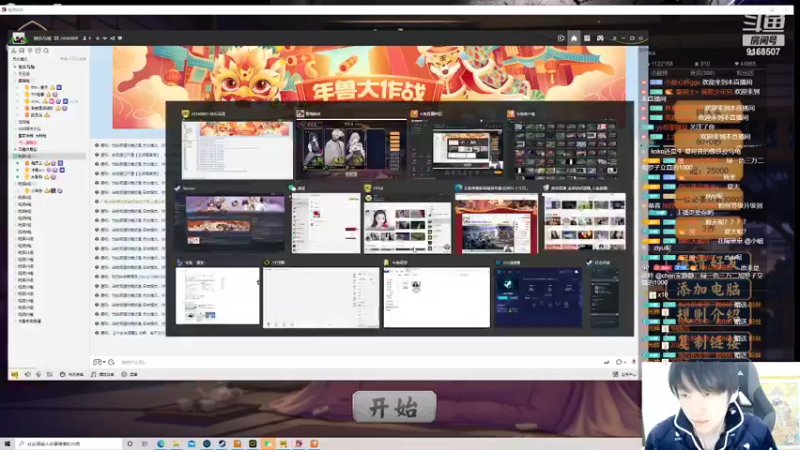The width and height of the screenshot is (800, 450).
Task: Click the YY channel avatar logo
Action: [x=19, y=38]
